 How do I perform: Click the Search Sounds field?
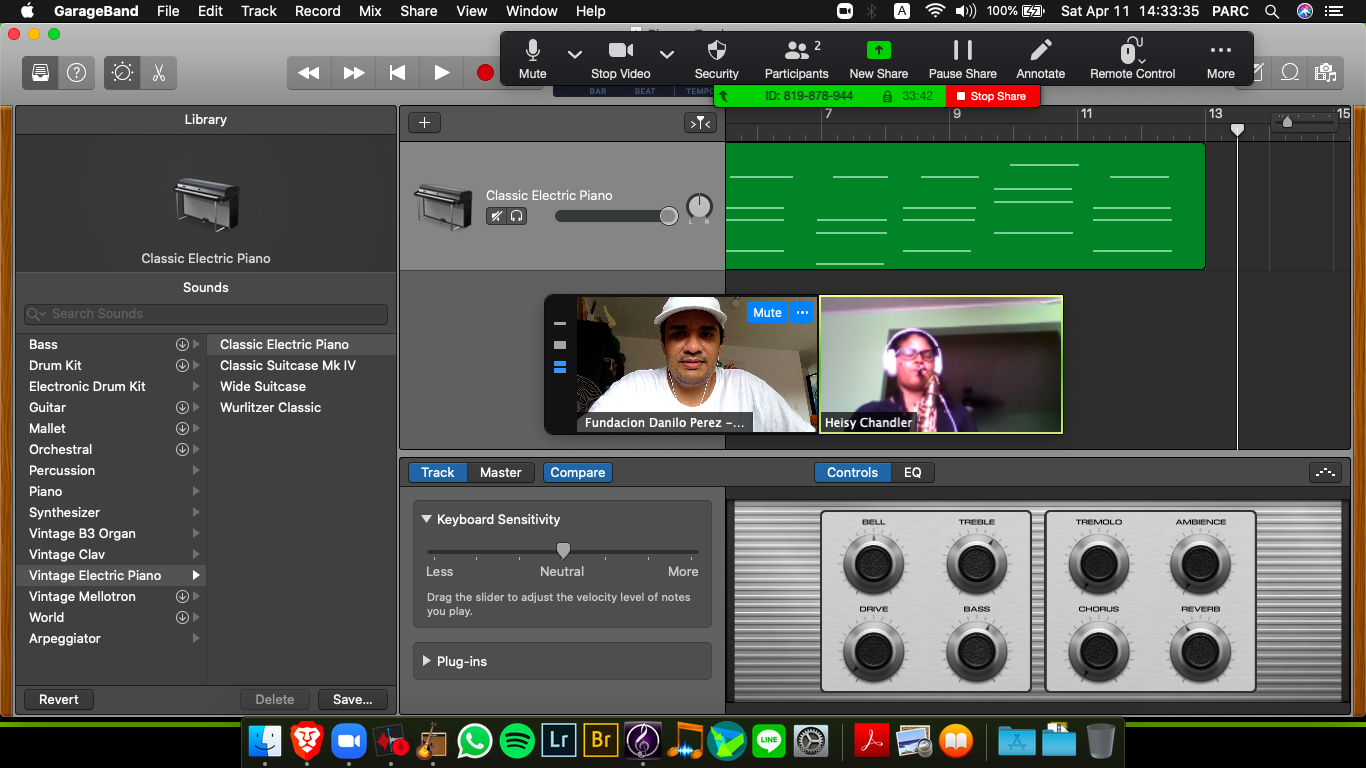[206, 314]
